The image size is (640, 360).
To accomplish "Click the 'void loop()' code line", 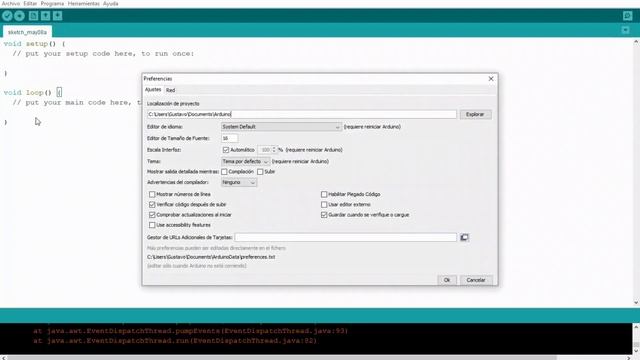I will 33,93.
